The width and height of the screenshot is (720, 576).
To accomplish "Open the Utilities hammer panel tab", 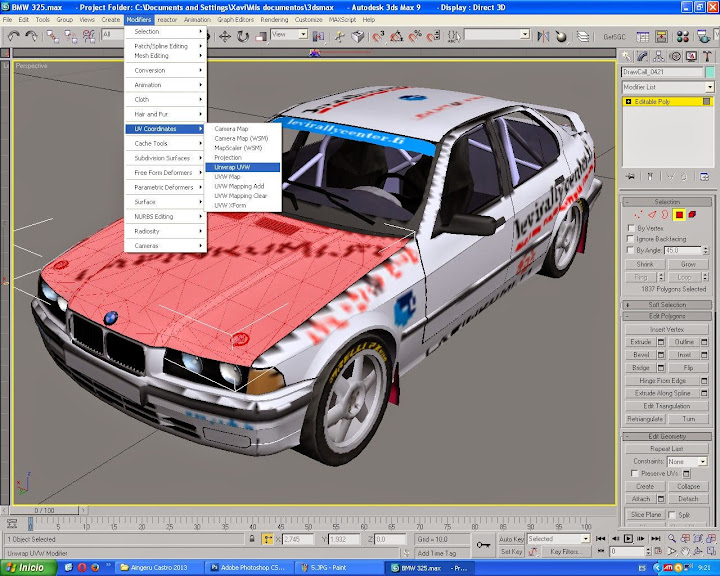I will (707, 56).
